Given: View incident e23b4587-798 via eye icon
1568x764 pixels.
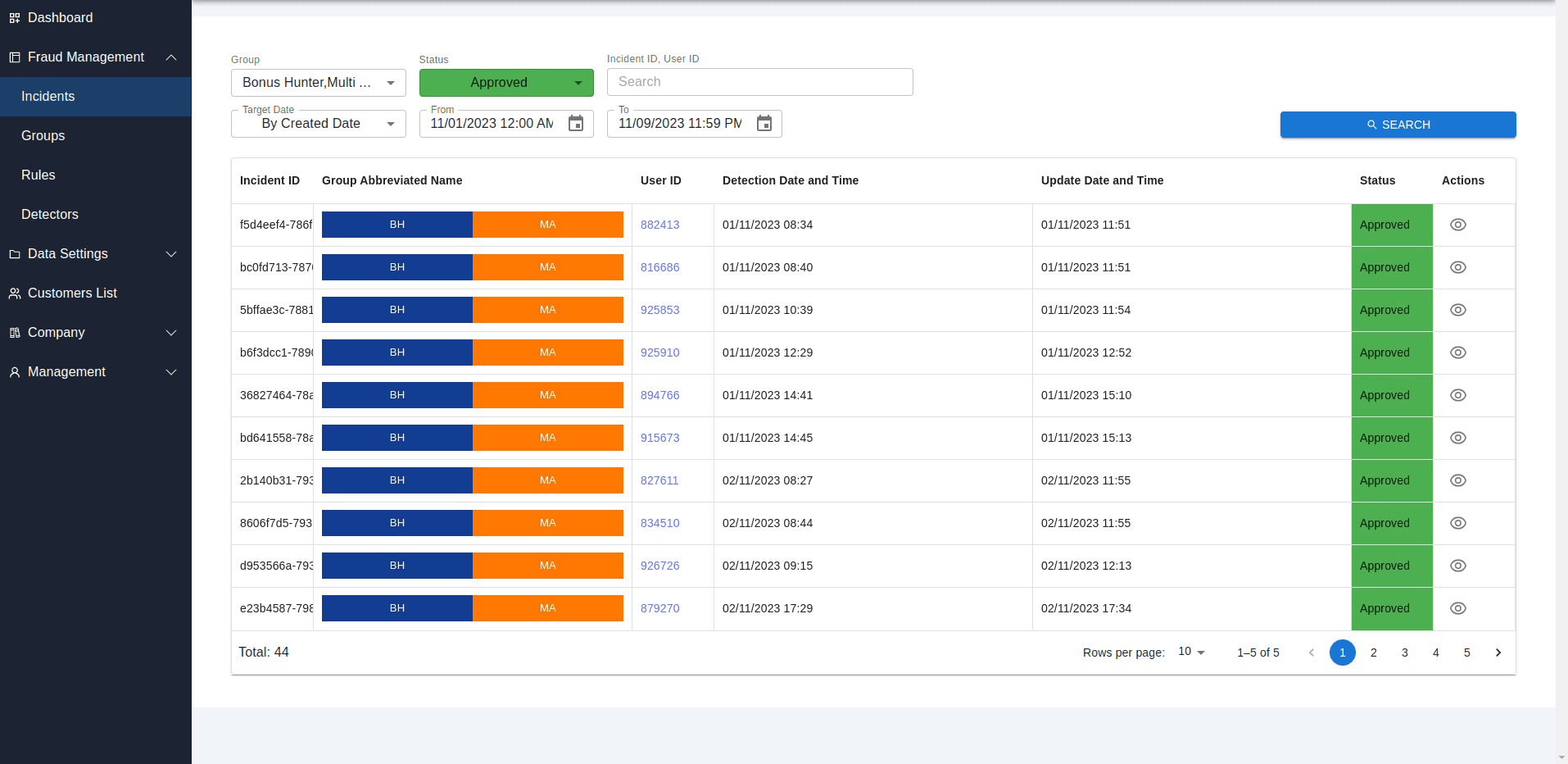Looking at the screenshot, I should pyautogui.click(x=1458, y=608).
